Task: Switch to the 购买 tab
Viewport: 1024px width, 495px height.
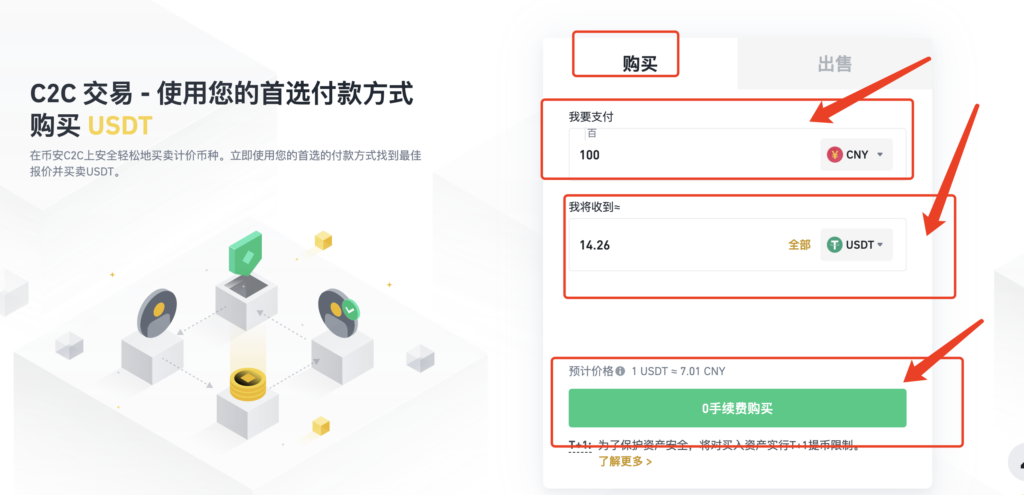Action: pyautogui.click(x=639, y=63)
